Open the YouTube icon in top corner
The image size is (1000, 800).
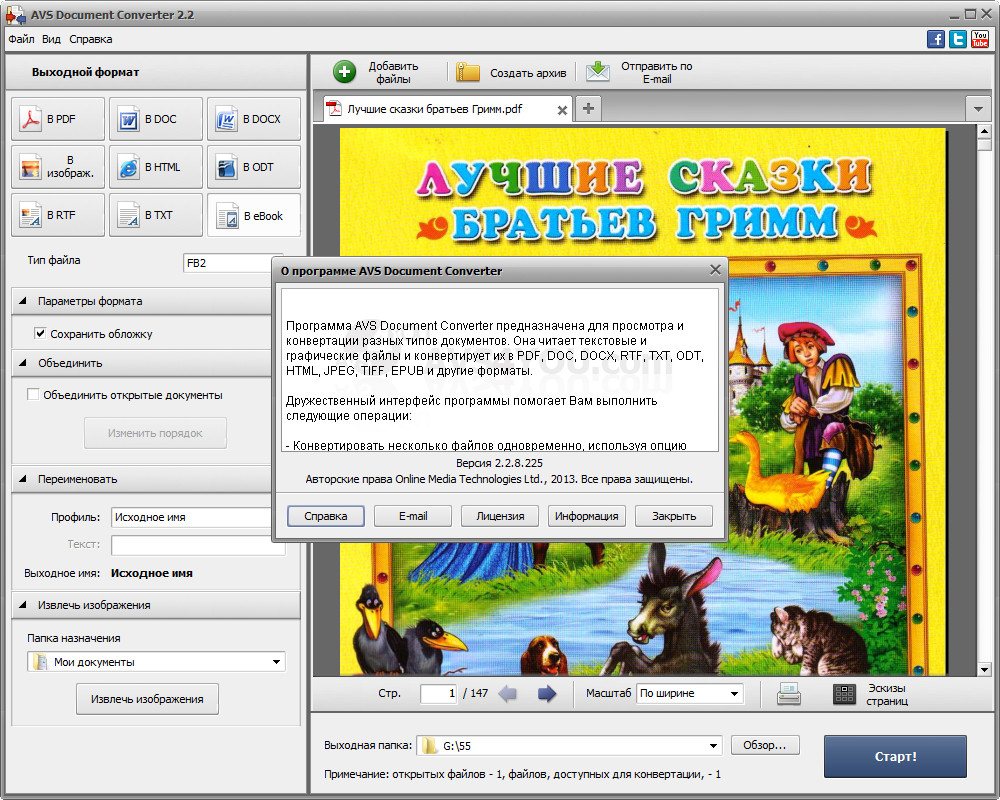click(980, 39)
